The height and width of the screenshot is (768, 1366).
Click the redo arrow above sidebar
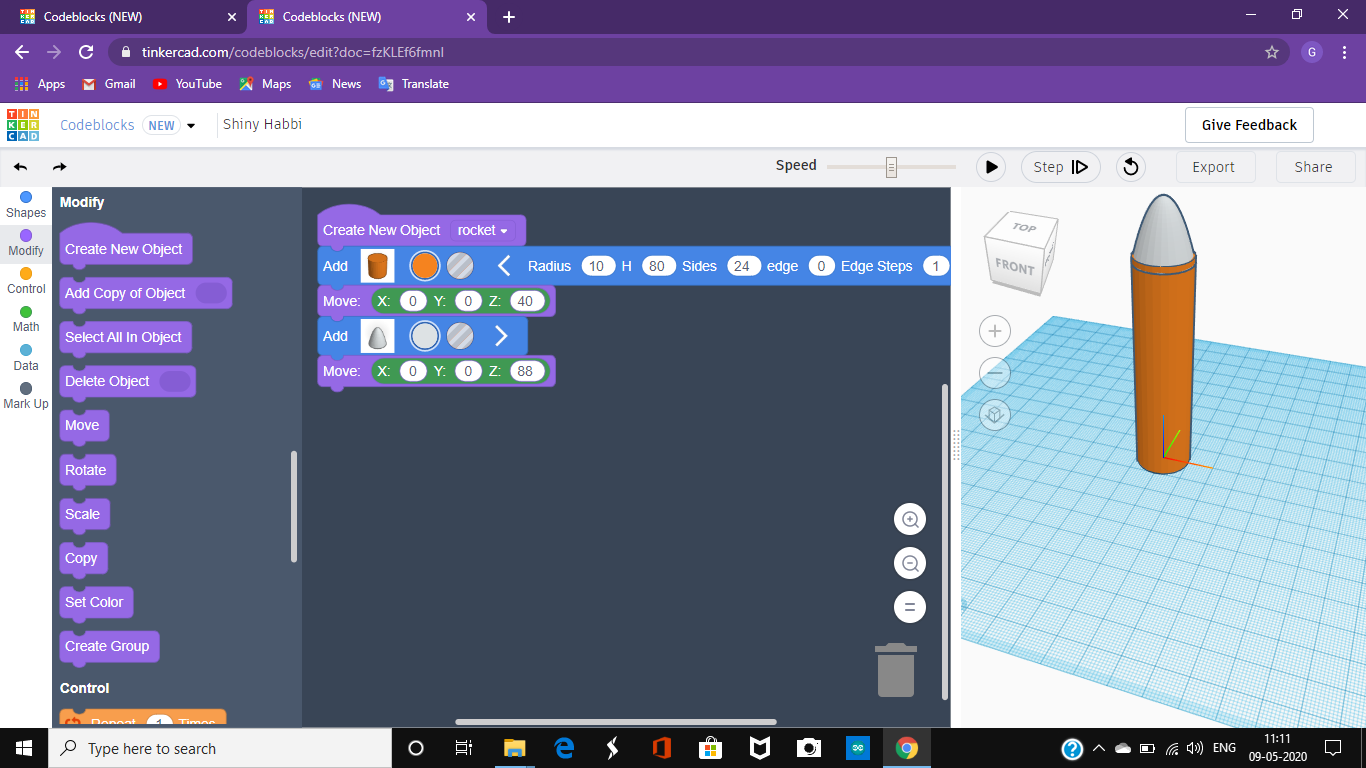[59, 167]
